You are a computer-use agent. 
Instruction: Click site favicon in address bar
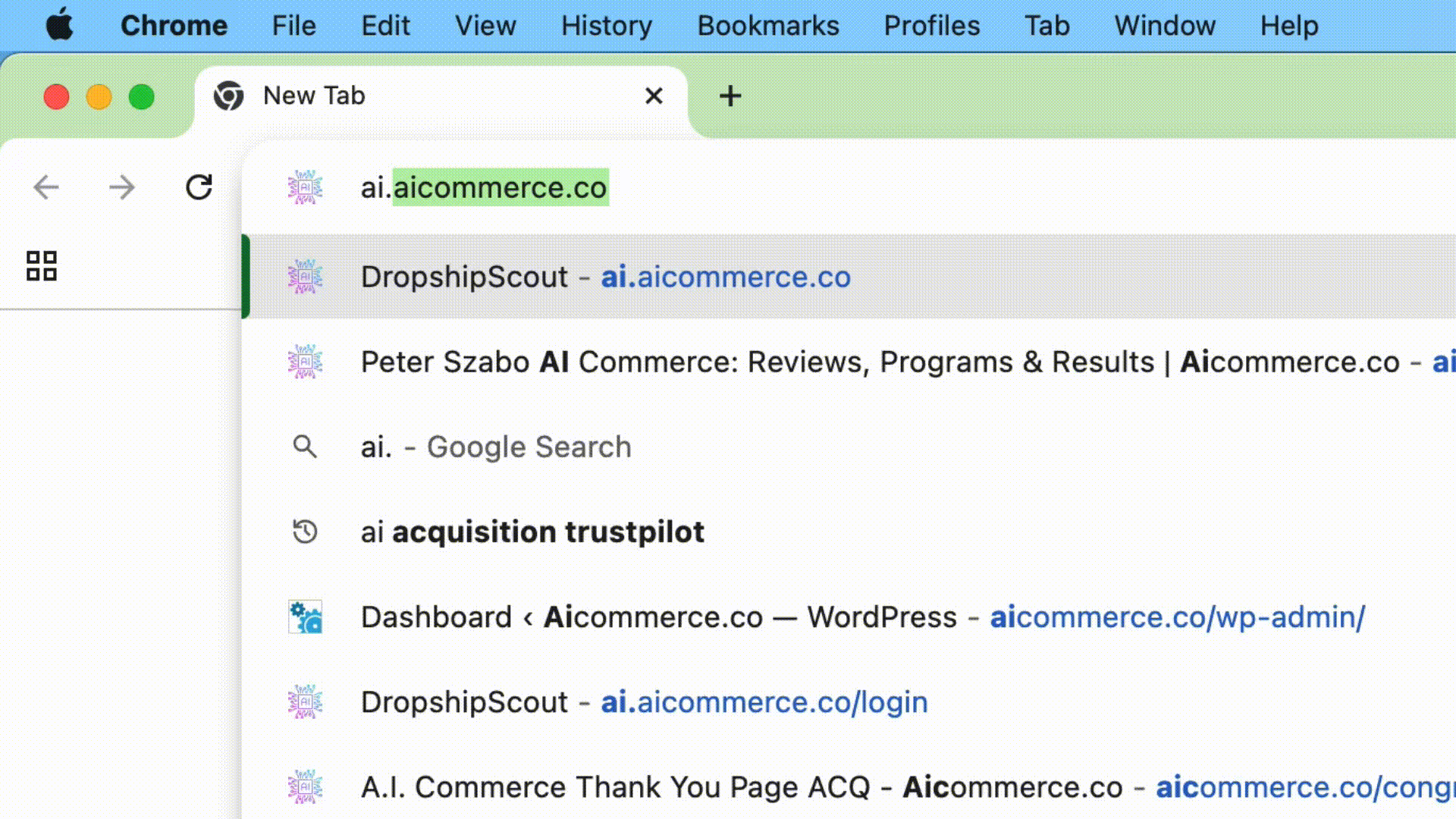305,187
